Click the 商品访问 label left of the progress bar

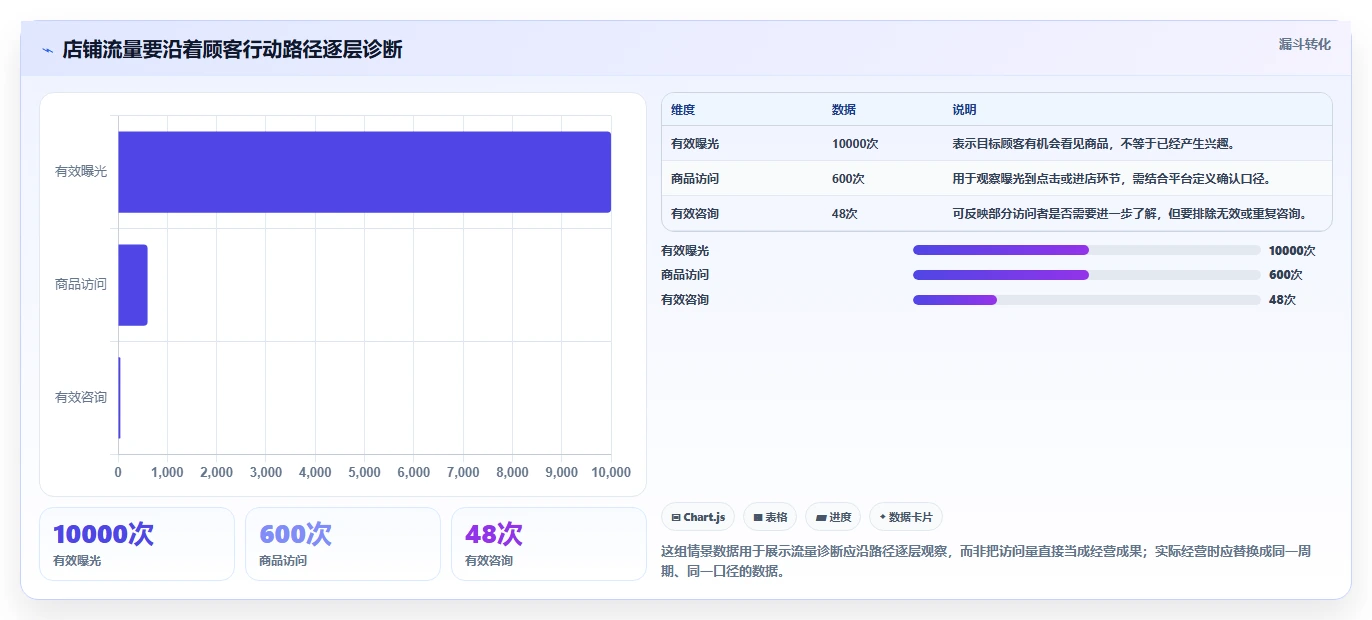pos(685,275)
